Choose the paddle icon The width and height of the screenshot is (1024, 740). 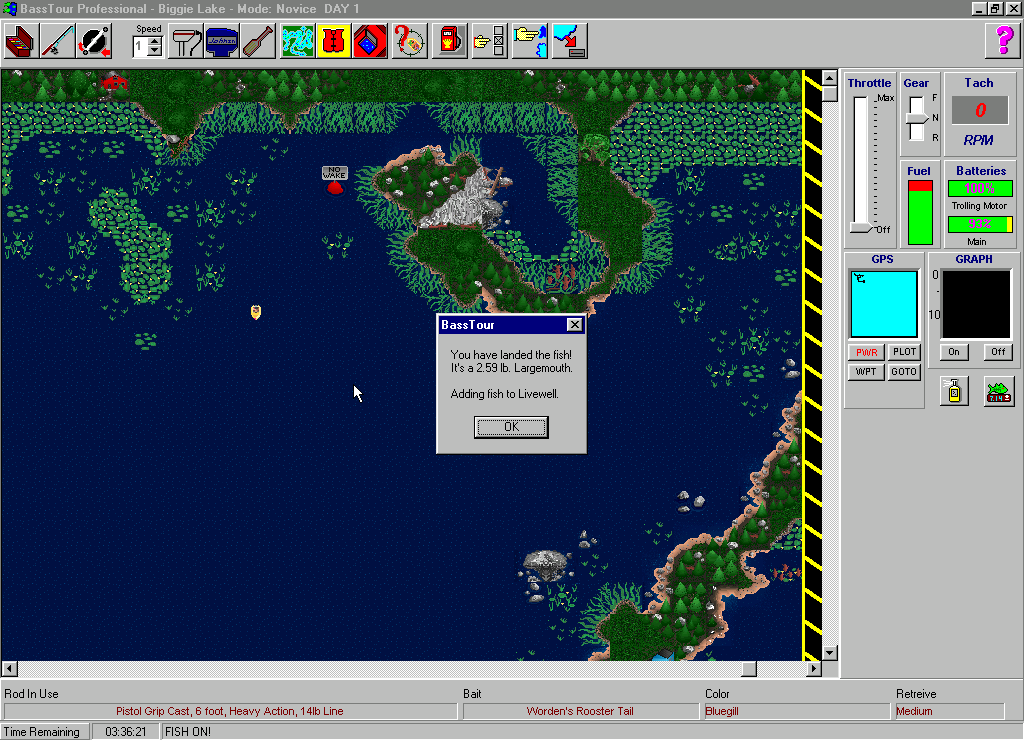click(258, 41)
